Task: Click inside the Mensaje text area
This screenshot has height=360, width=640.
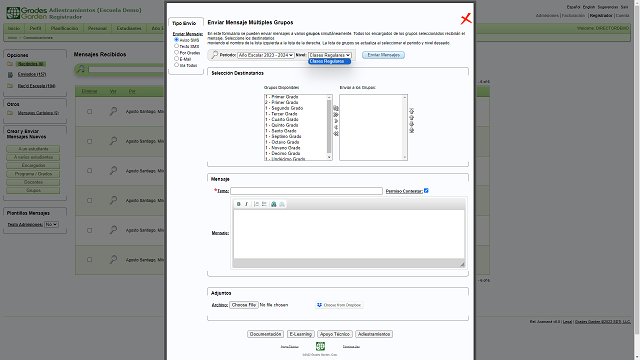Action: pyautogui.click(x=349, y=234)
